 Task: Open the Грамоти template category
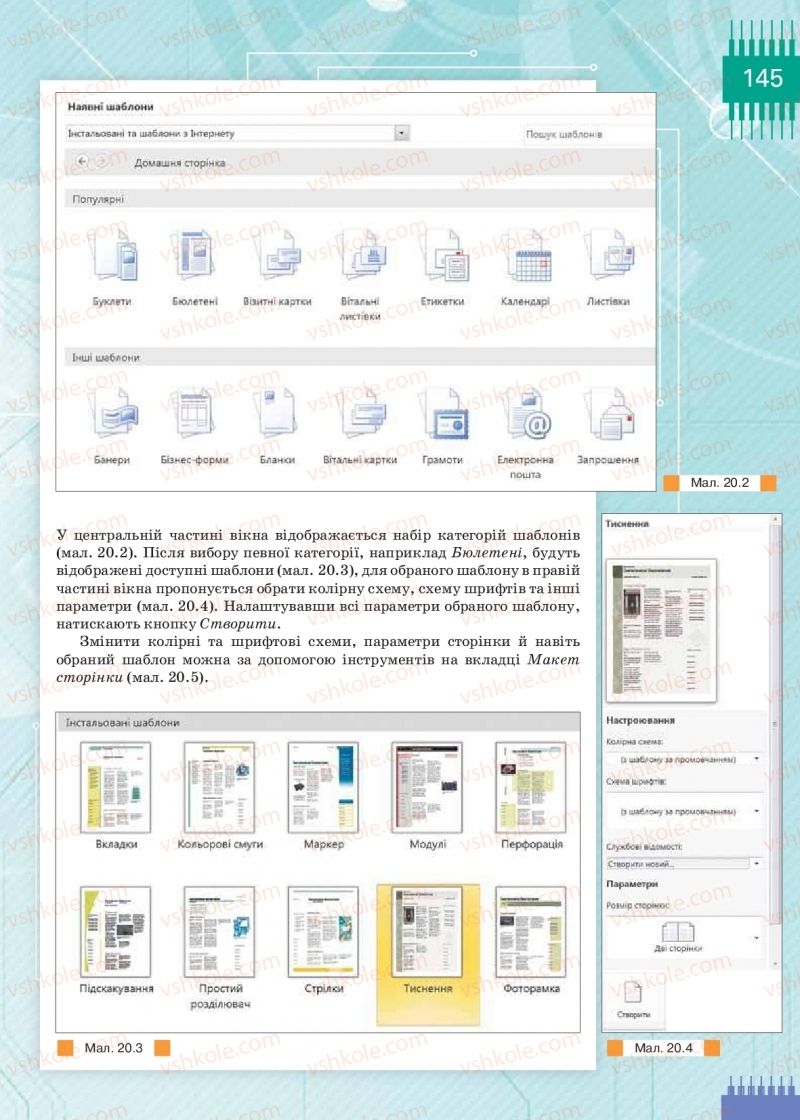point(442,426)
